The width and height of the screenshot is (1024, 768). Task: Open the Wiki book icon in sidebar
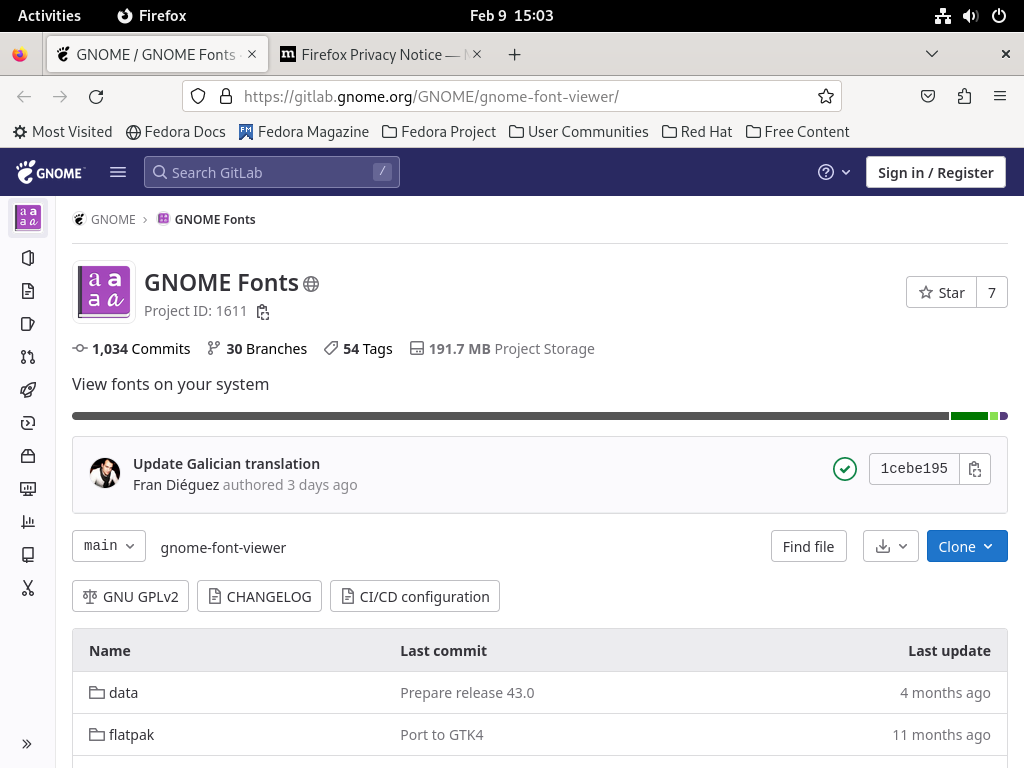coord(27,554)
